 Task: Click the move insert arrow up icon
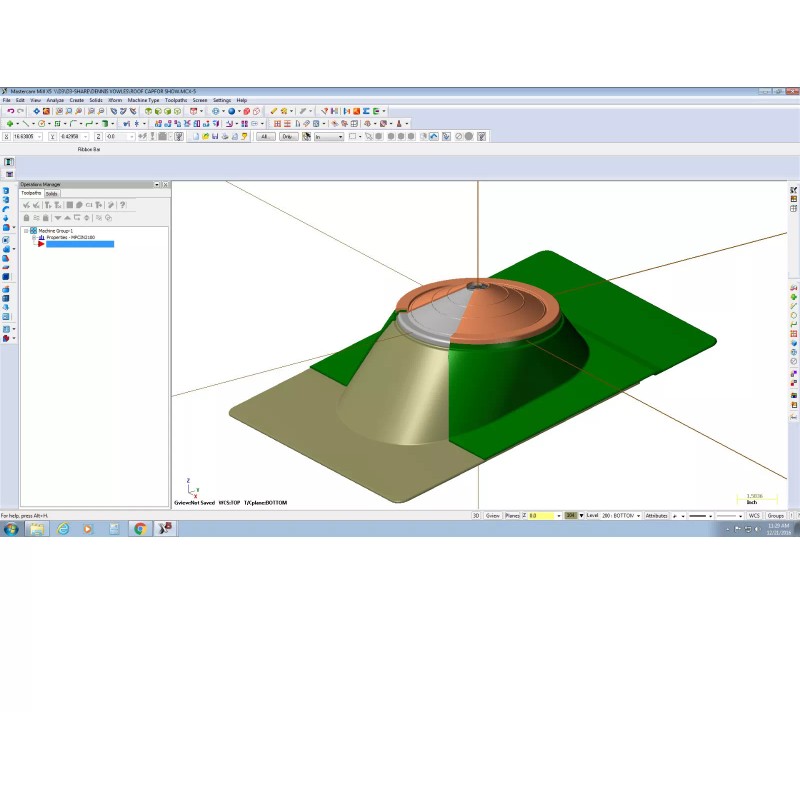click(x=67, y=218)
